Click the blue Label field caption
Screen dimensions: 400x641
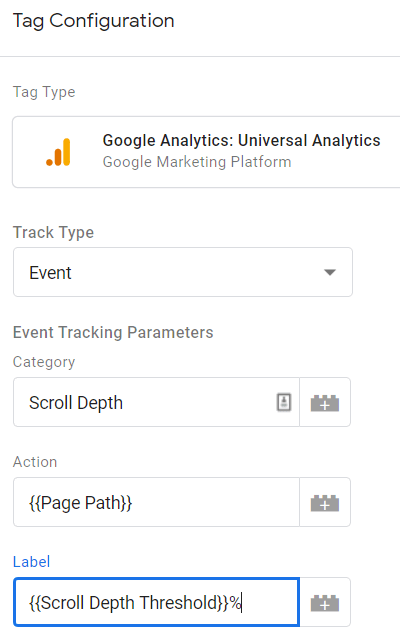pyautogui.click(x=31, y=562)
